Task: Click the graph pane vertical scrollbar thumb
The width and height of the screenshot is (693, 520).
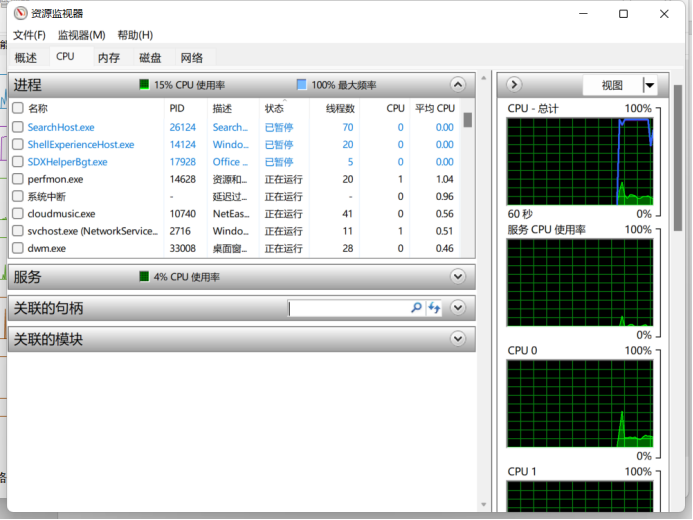Action: [x=678, y=158]
